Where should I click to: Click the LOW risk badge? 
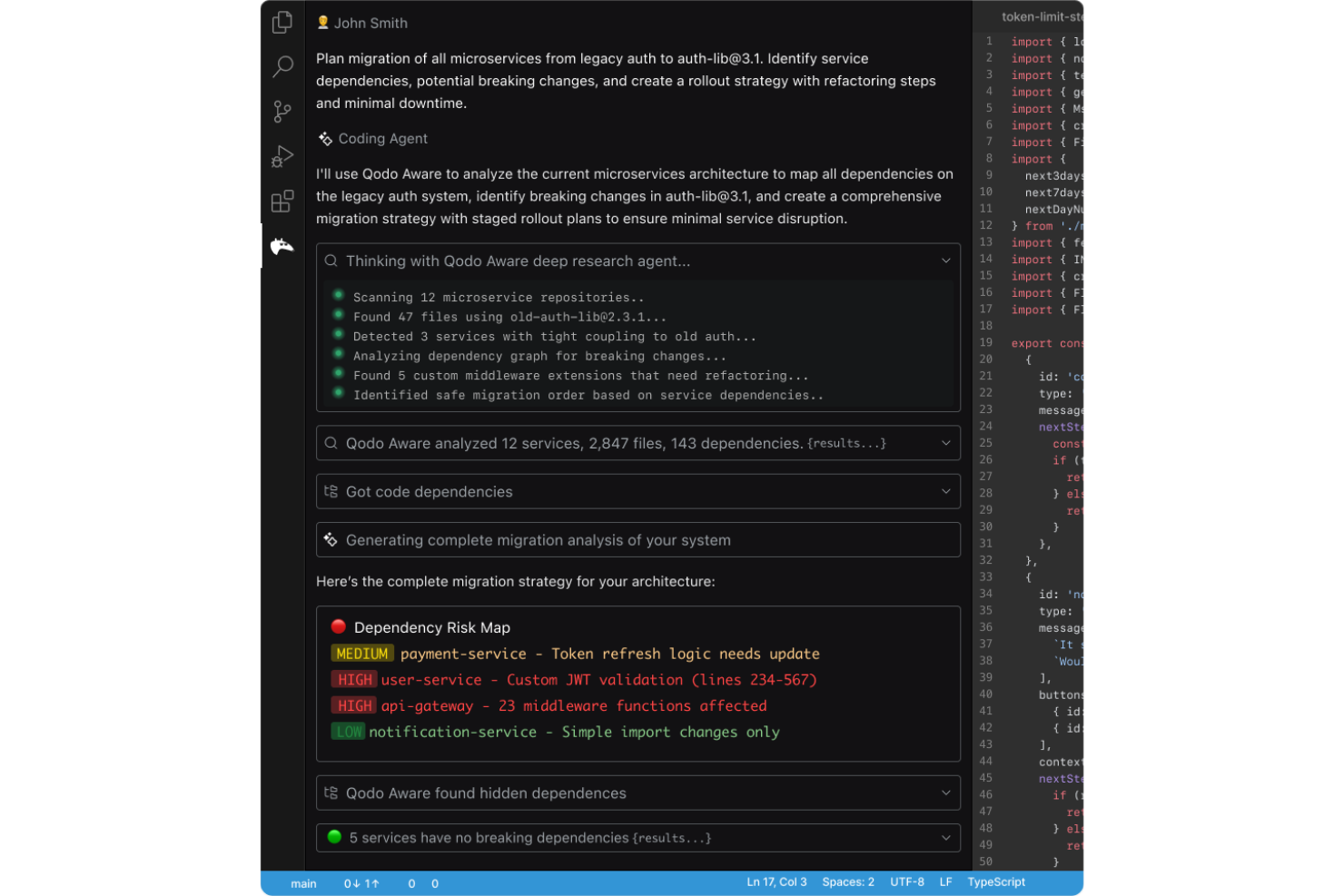(349, 732)
